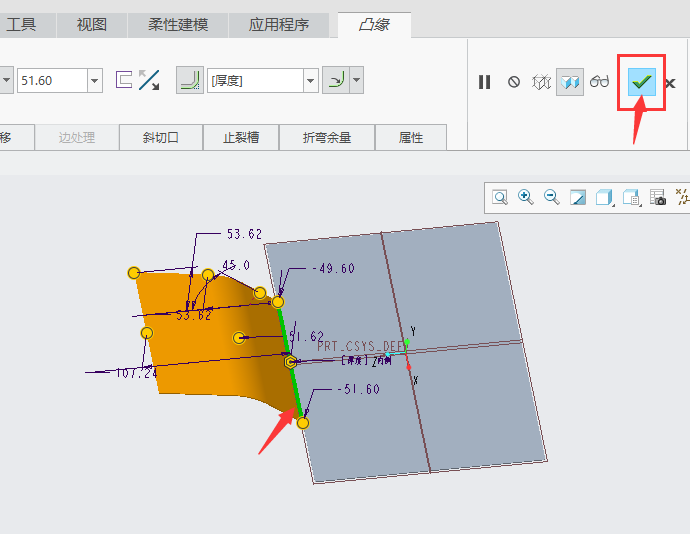Click the -51.60 dimension label
Image resolution: width=690 pixels, height=534 pixels.
(359, 389)
